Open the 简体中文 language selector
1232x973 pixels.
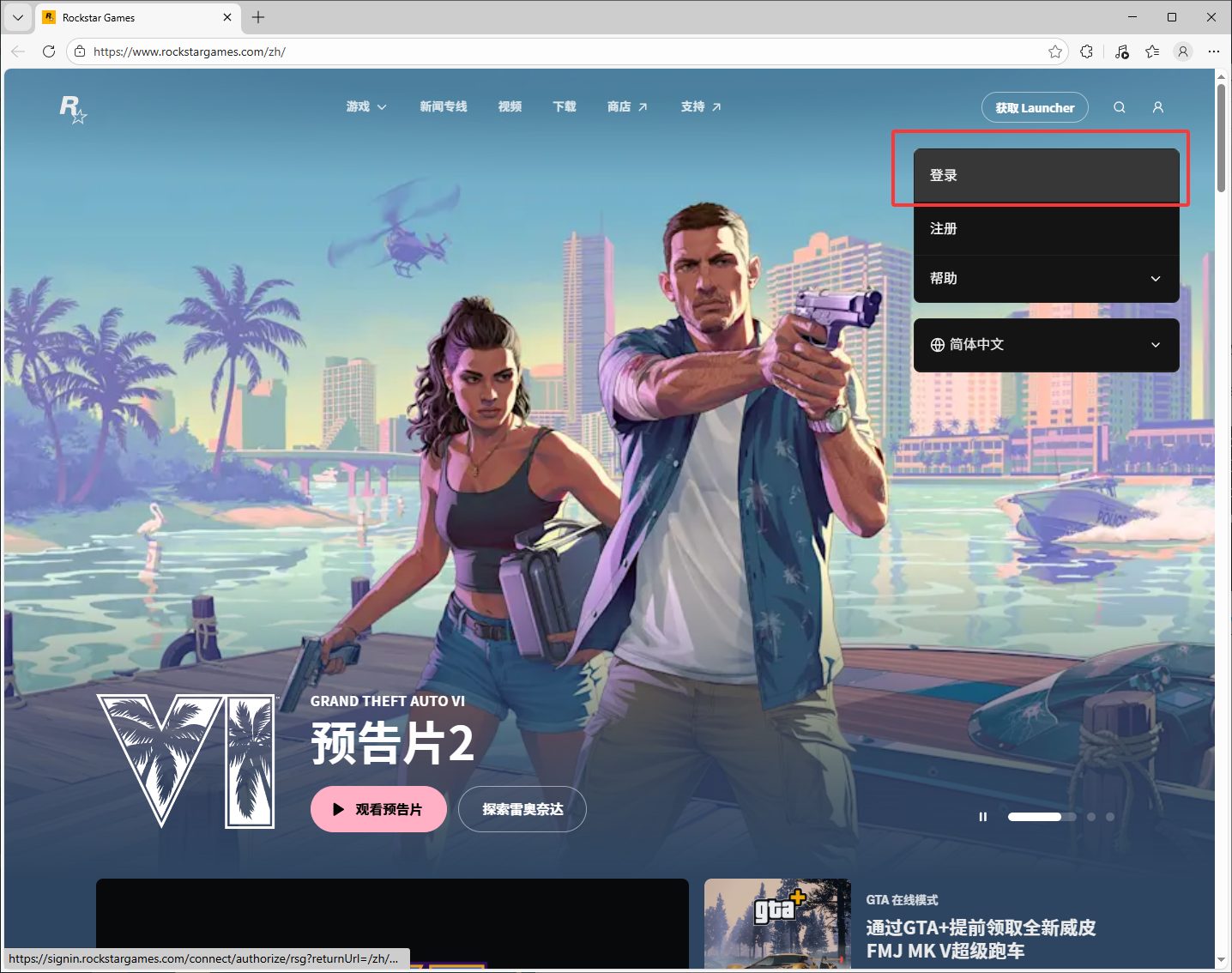pos(1046,345)
